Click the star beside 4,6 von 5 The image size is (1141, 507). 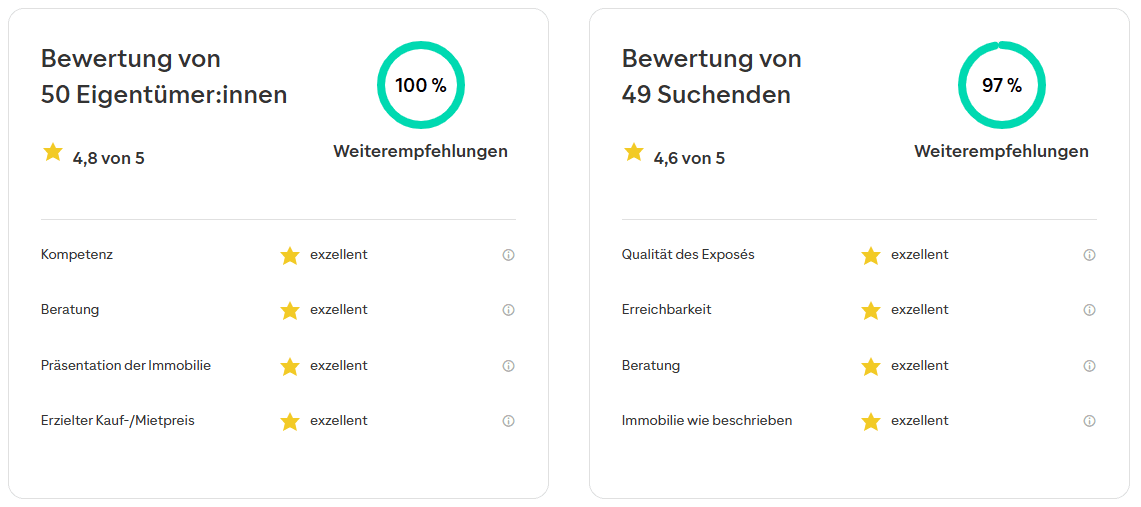tap(634, 152)
